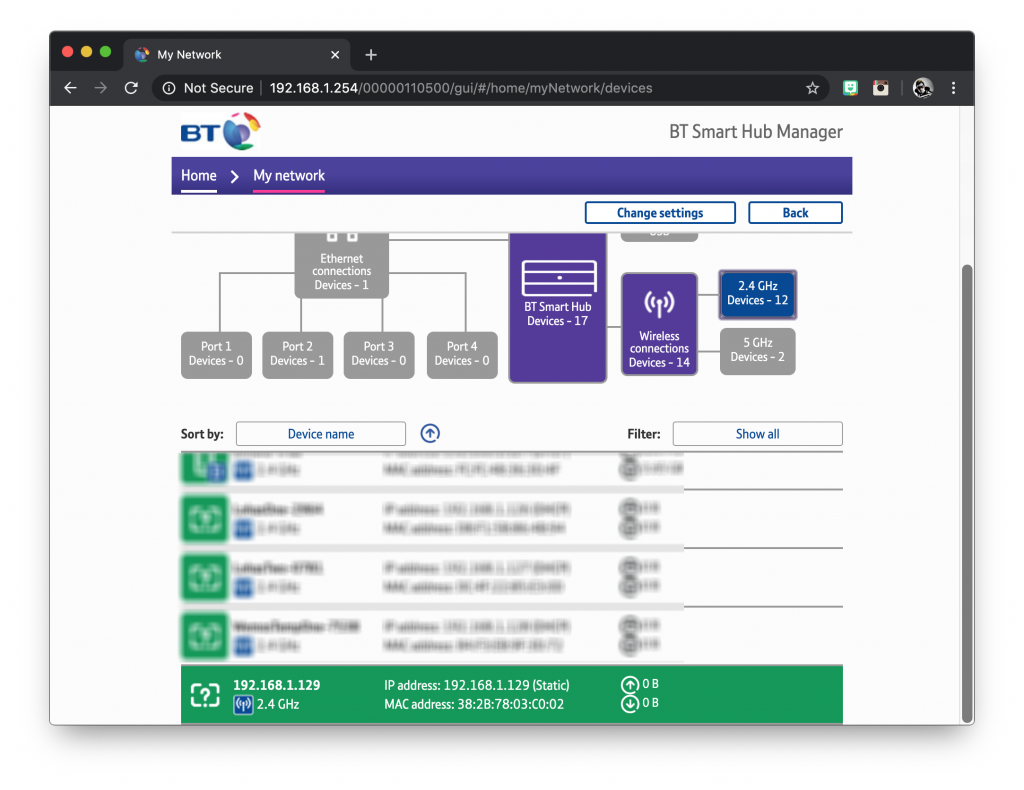Click the unknown device icon for 192.168.1.129
The height and width of the screenshot is (790, 1024).
click(205, 695)
